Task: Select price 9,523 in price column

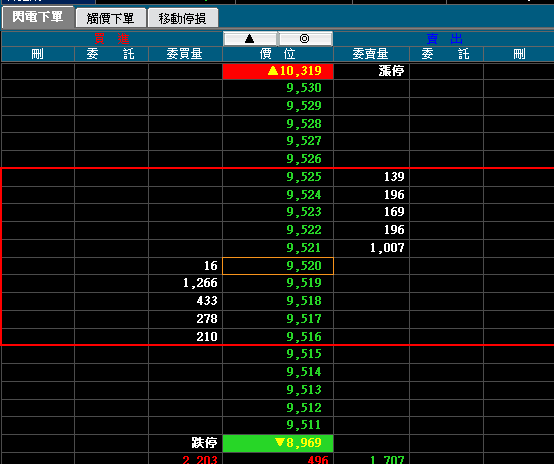Action: click(278, 212)
